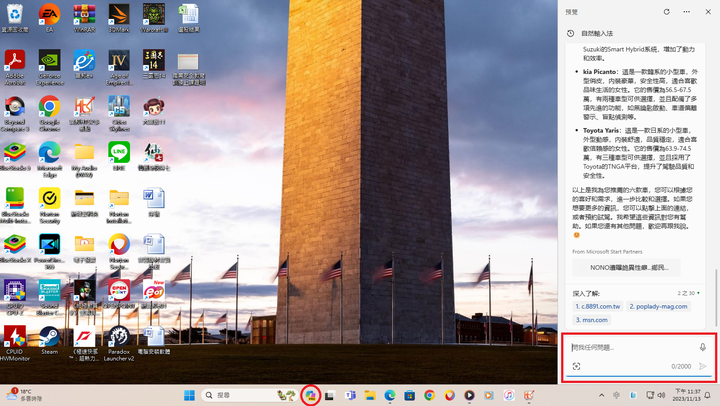Click the send arrow in Copilot
Viewport: 720px width, 406px height.
[703, 366]
